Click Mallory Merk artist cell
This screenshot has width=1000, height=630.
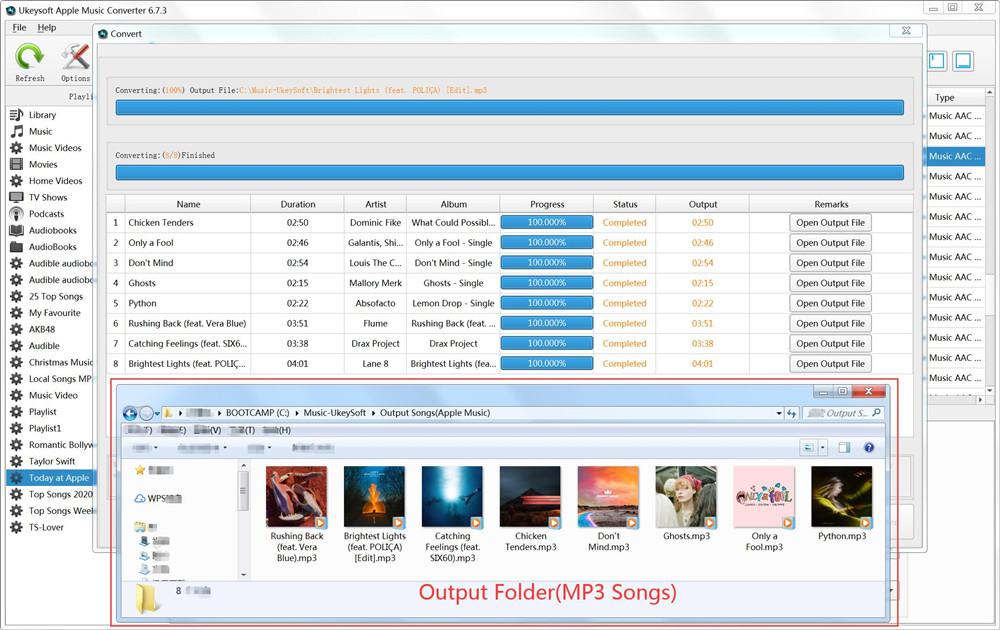pyautogui.click(x=376, y=283)
